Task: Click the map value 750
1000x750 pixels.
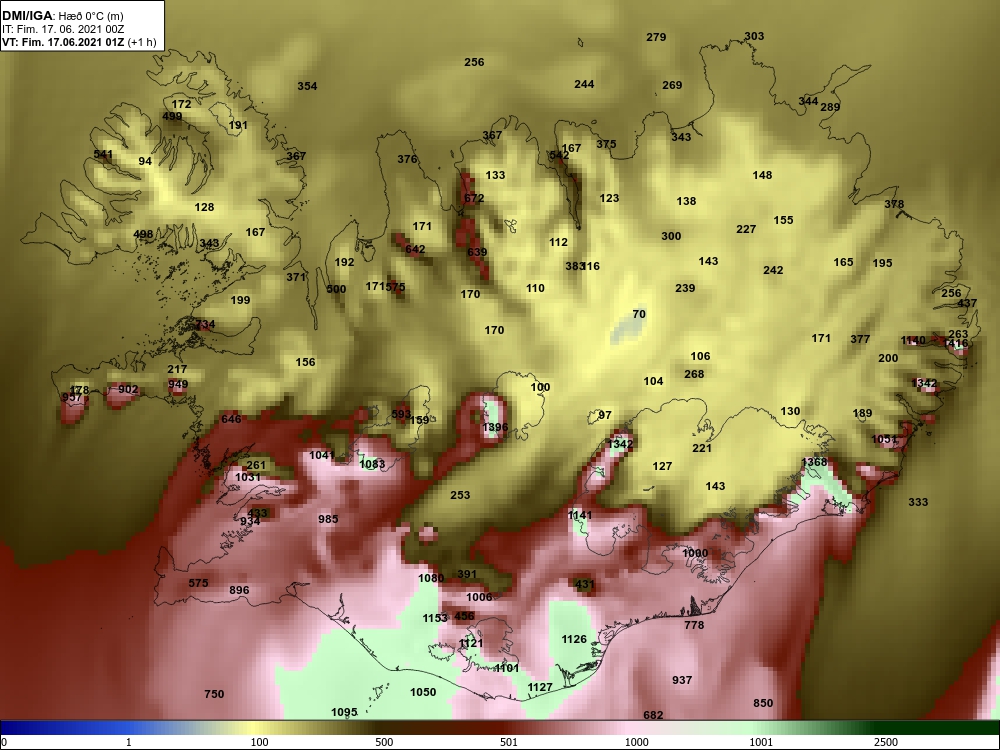Action: (214, 695)
